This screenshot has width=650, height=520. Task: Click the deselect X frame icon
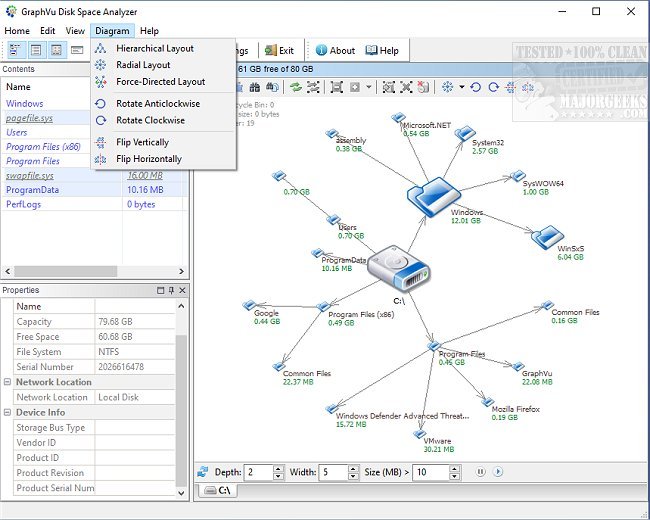click(x=406, y=87)
